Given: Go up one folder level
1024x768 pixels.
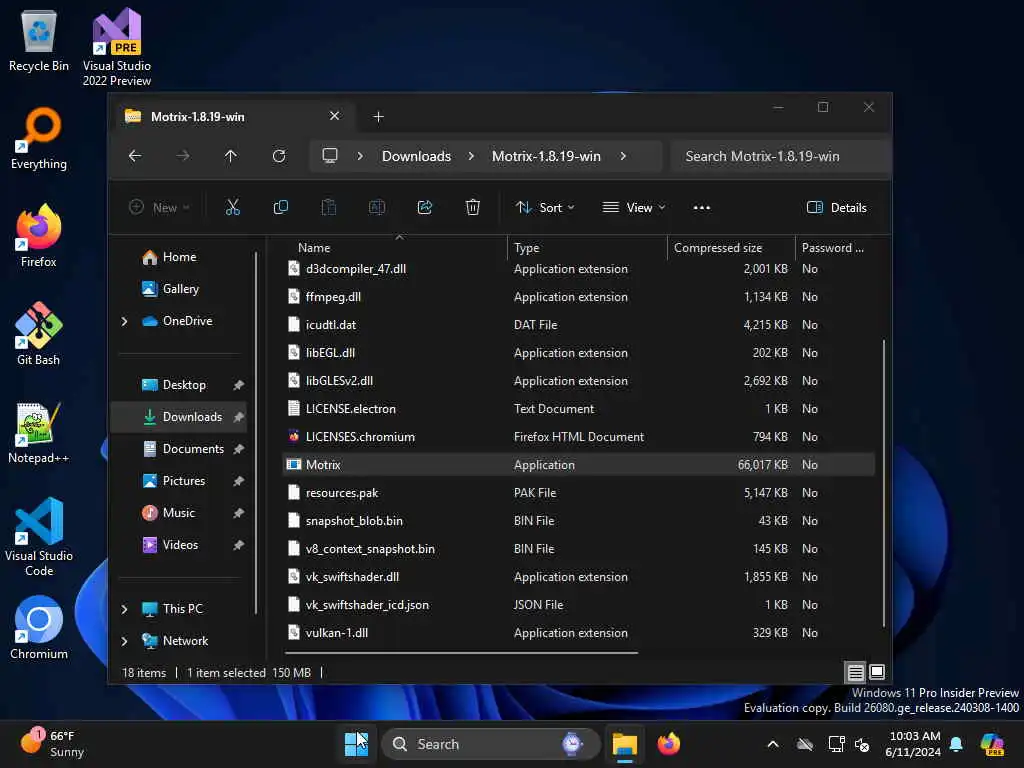Looking at the screenshot, I should tap(231, 156).
